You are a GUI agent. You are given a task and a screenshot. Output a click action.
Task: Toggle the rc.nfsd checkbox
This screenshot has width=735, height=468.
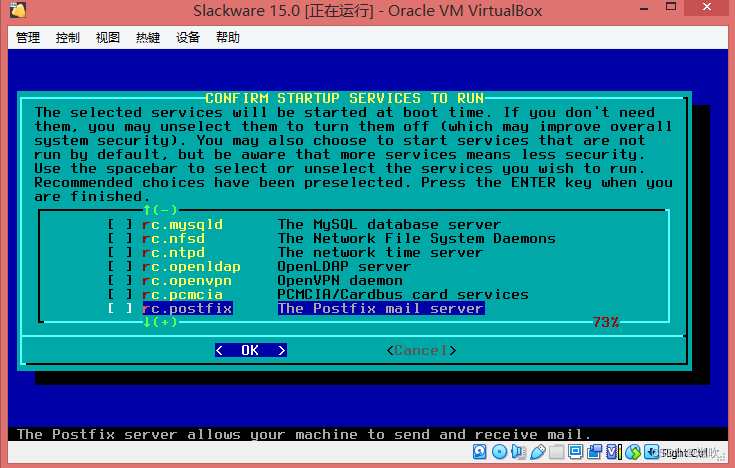click(x=120, y=239)
